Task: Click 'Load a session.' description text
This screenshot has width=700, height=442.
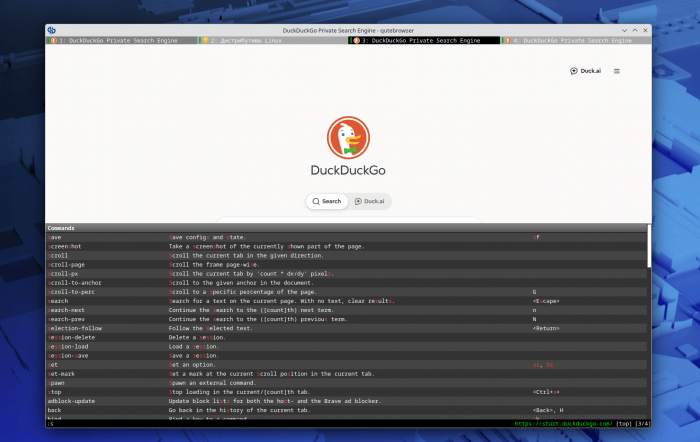Action: (x=194, y=346)
